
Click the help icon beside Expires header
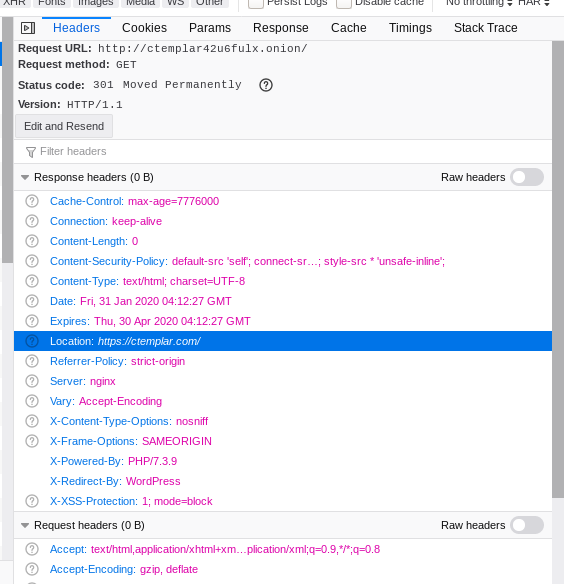point(32,321)
